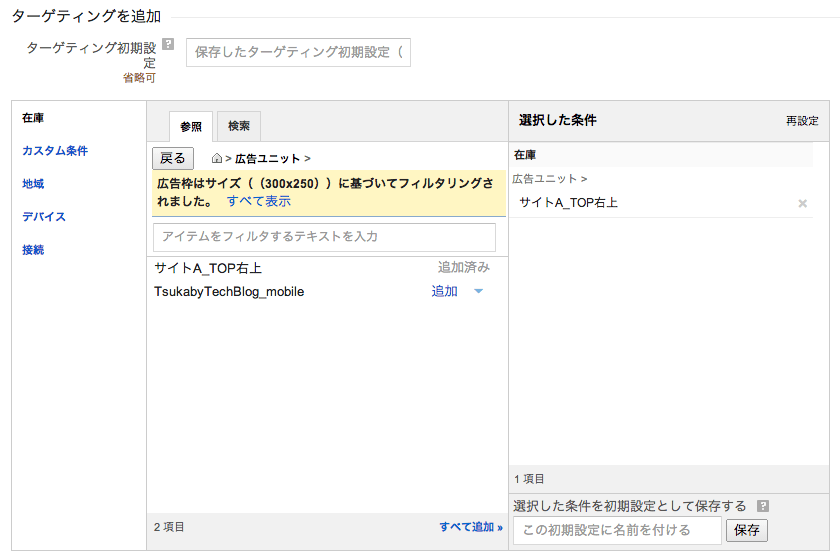This screenshot has height=560, width=840.
Task: Focus the アイテムをフィルタ text input
Action: [324, 237]
